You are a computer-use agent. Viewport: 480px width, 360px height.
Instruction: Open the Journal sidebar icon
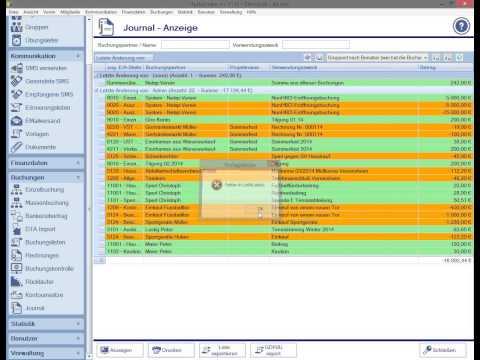17,308
